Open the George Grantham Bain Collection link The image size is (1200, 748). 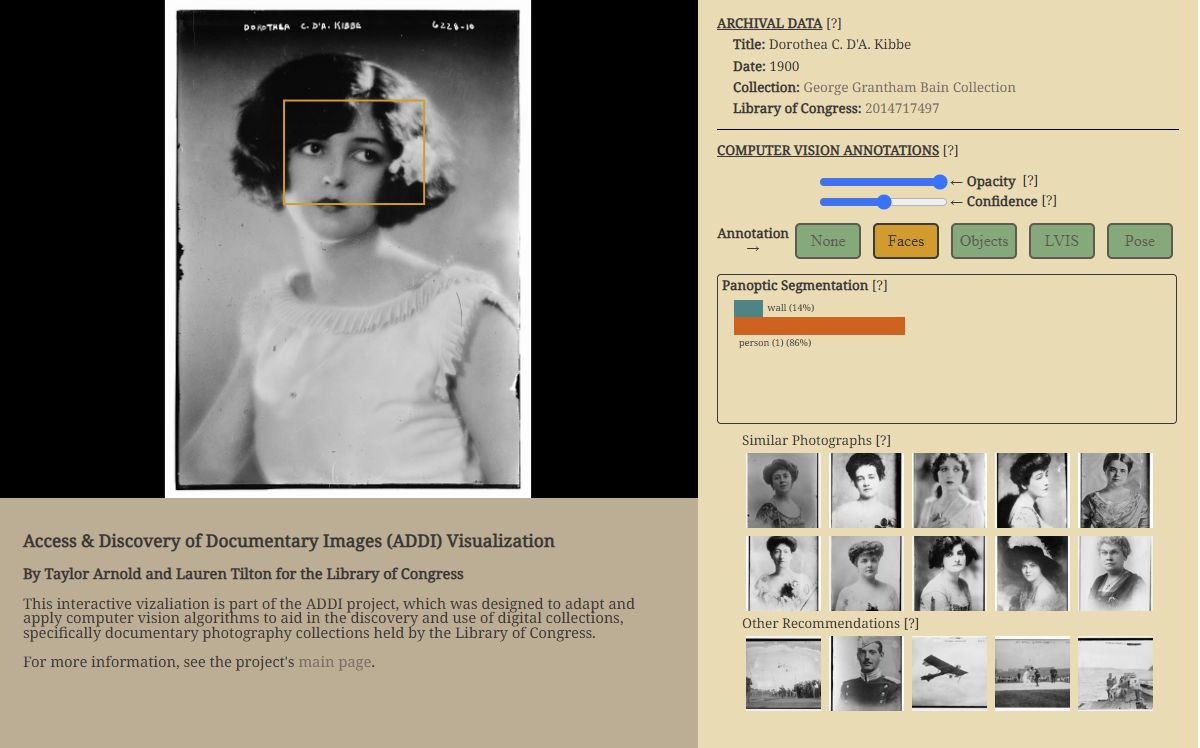tap(909, 87)
